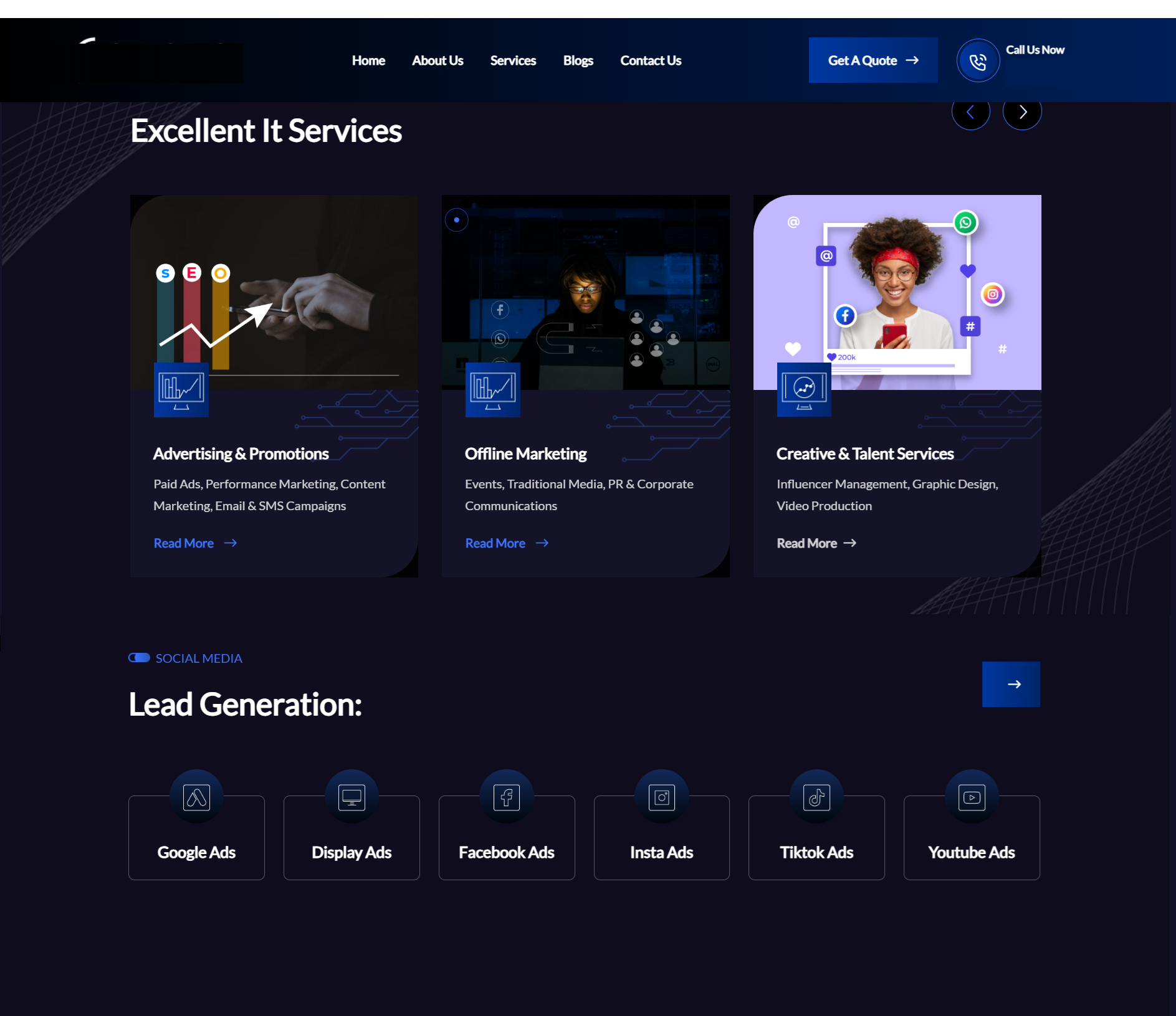The height and width of the screenshot is (1016, 1176).
Task: Click the Facebook Ads icon
Action: [x=507, y=797]
